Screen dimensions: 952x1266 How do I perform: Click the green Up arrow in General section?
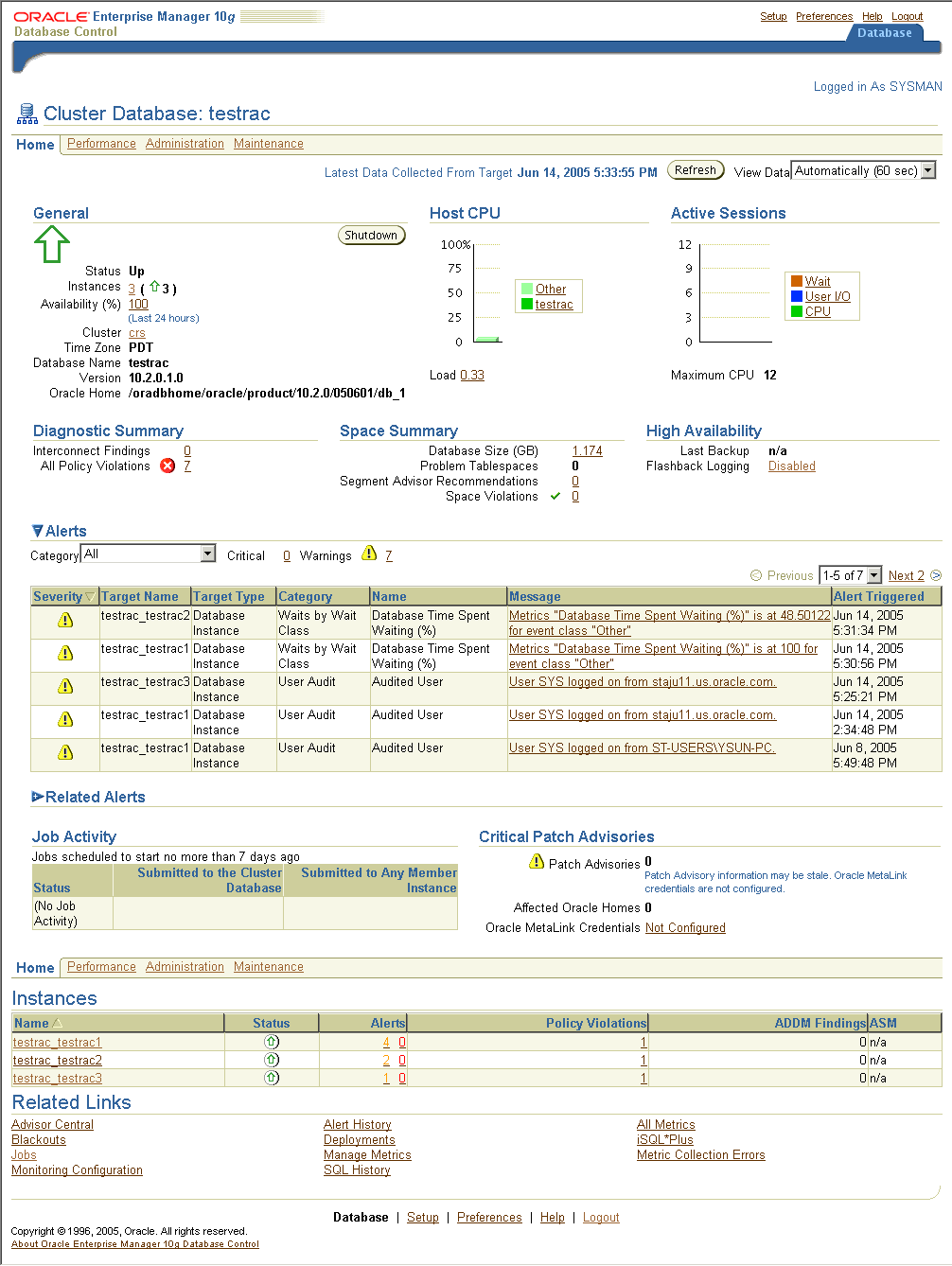click(52, 244)
